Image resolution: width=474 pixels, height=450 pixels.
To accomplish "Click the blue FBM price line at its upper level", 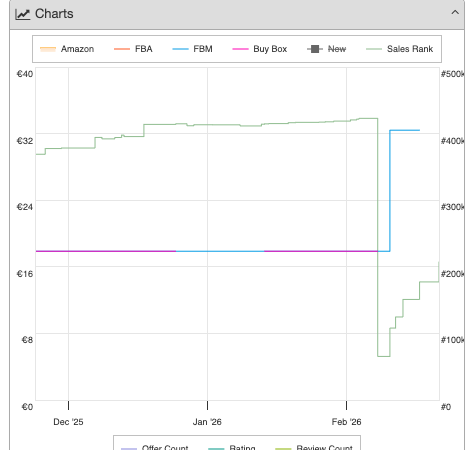I will point(405,130).
